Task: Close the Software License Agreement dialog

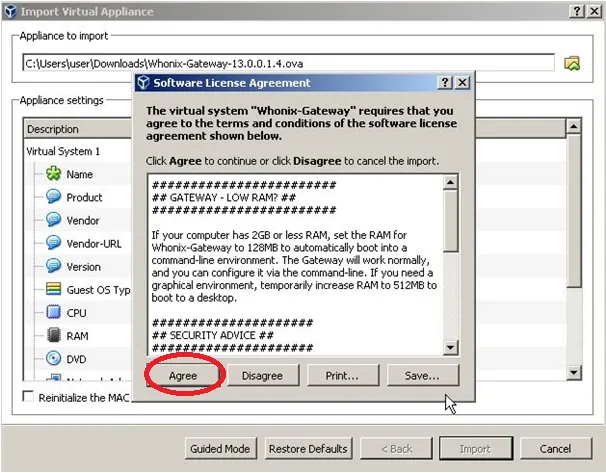Action: (x=462, y=82)
